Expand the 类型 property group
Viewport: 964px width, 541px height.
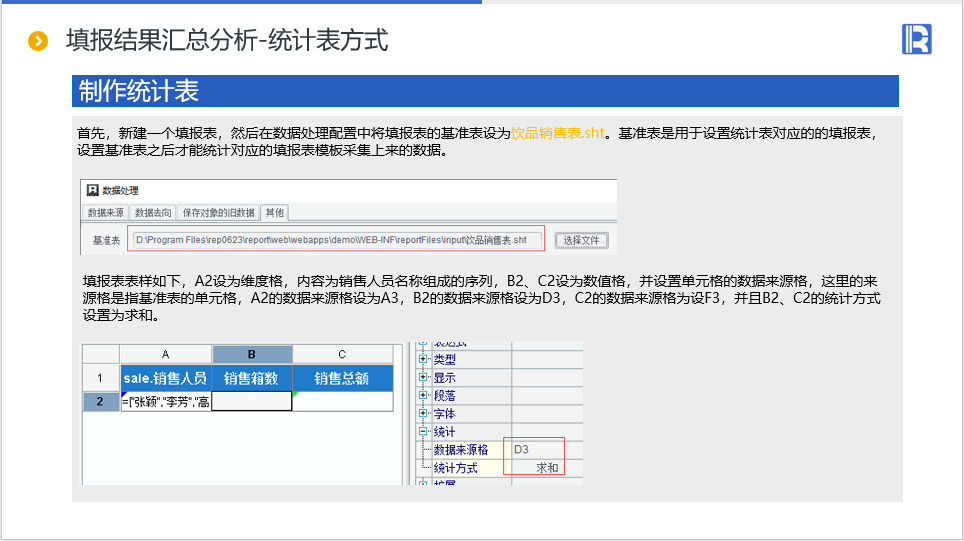(423, 359)
